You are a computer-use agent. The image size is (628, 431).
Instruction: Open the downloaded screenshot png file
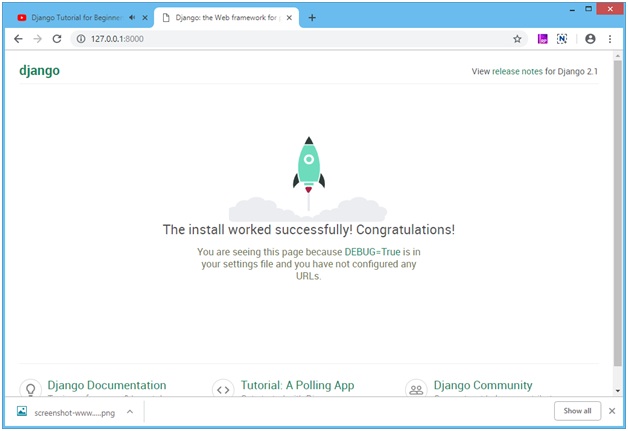pyautogui.click(x=74, y=413)
